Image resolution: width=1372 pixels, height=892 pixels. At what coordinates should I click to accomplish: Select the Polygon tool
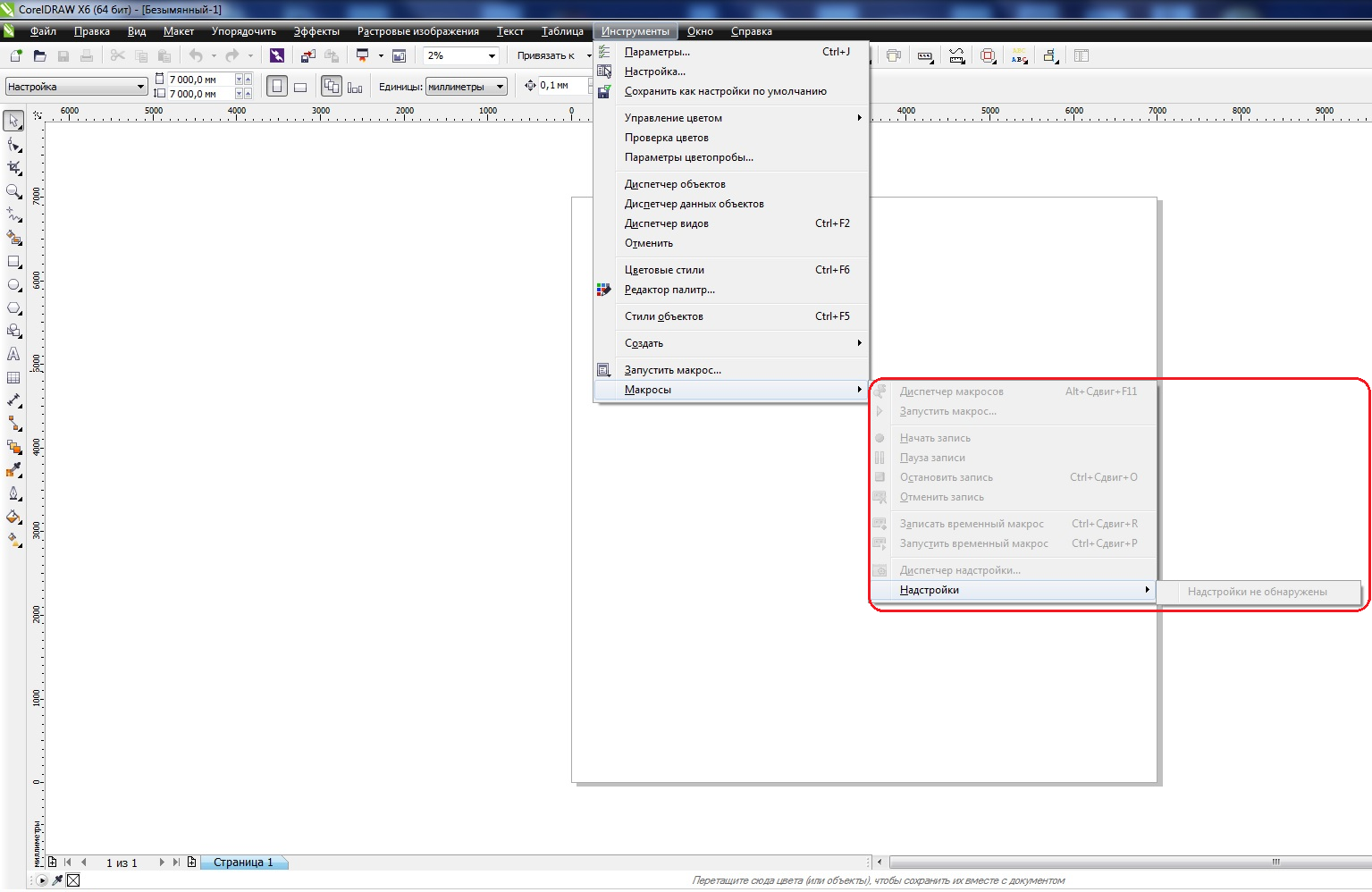[14, 308]
